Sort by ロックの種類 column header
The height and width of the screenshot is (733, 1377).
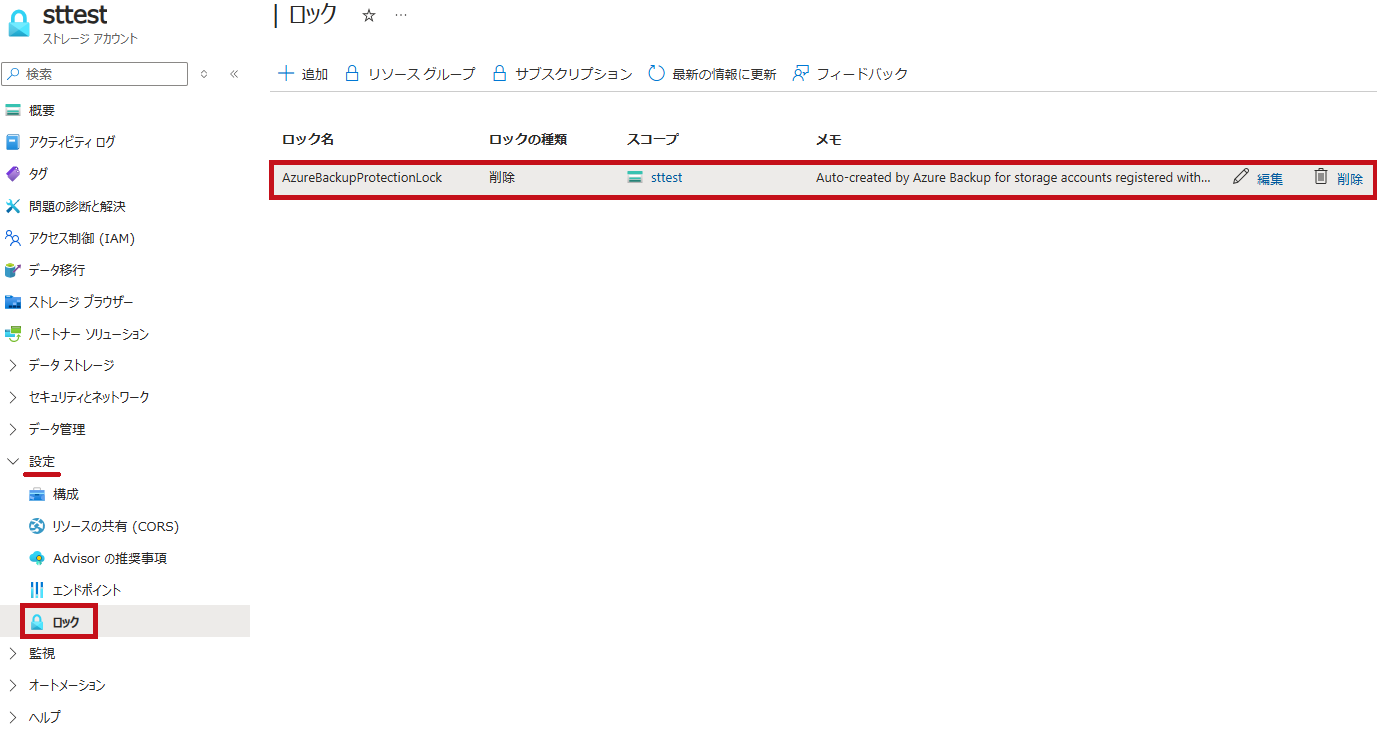pyautogui.click(x=528, y=139)
